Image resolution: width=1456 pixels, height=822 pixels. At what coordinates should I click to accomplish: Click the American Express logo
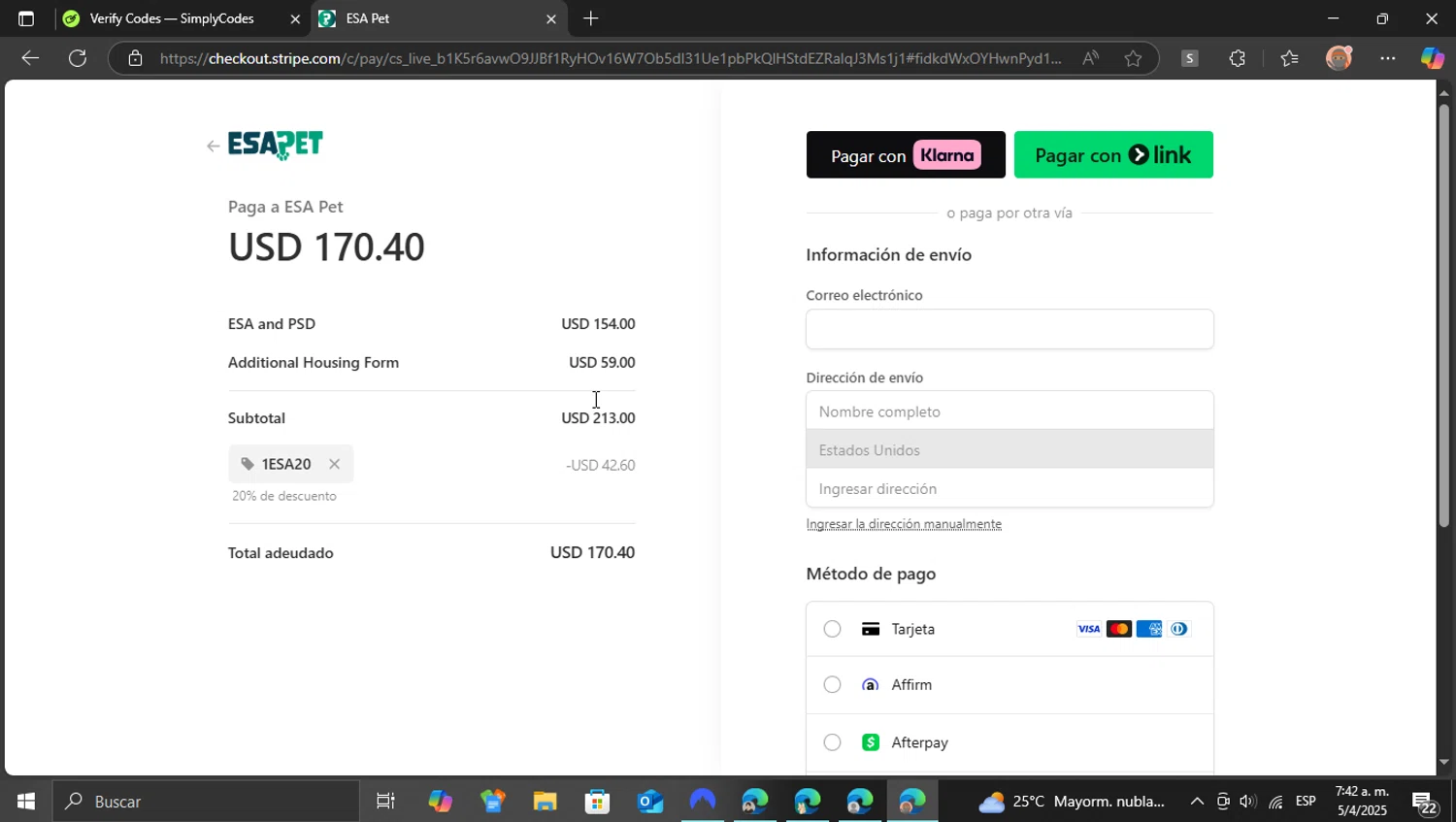(x=1149, y=629)
